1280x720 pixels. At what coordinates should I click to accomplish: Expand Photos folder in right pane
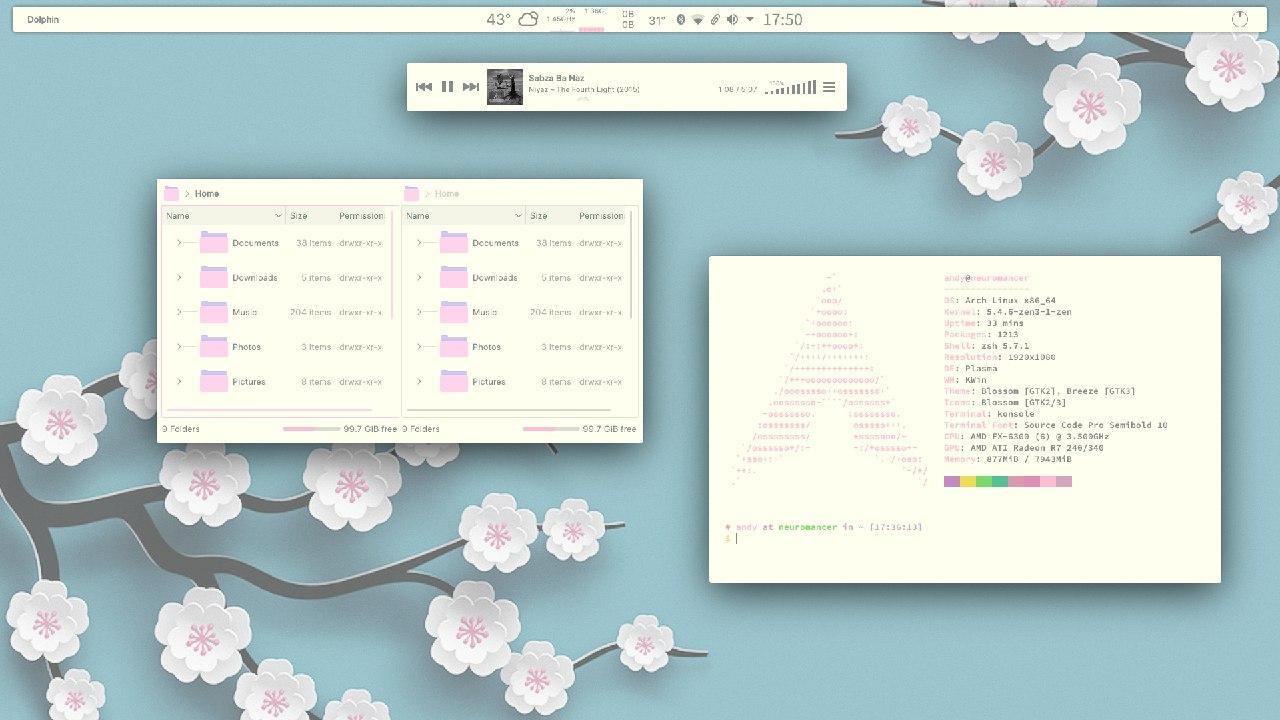coord(419,347)
